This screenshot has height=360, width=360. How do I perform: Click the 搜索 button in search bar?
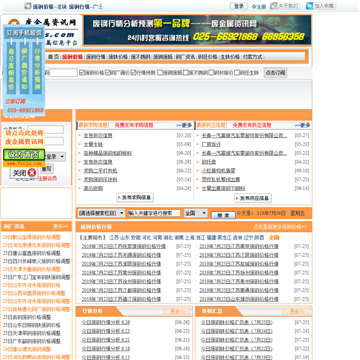223,215
